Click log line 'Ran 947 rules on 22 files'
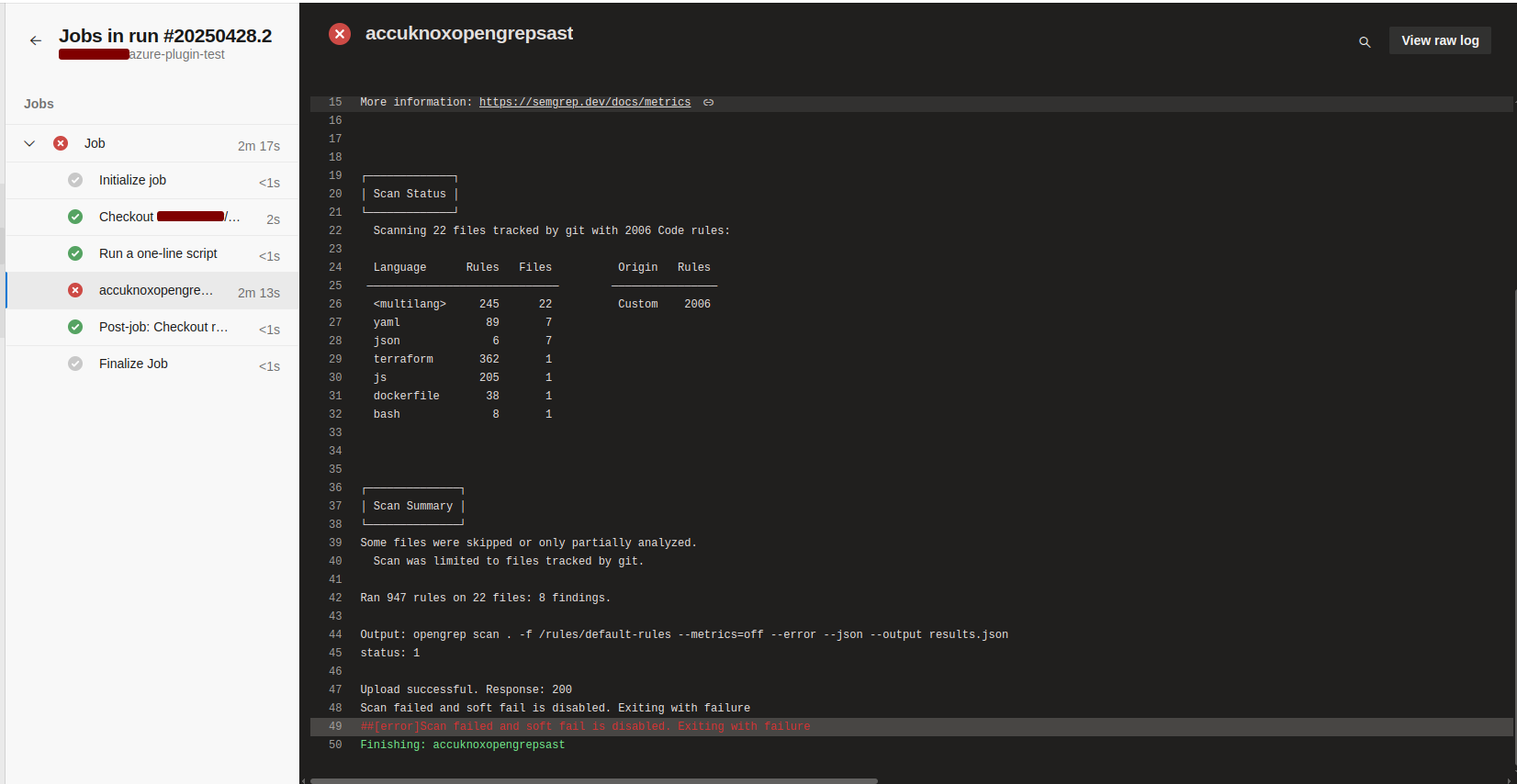The image size is (1517, 784). click(485, 598)
